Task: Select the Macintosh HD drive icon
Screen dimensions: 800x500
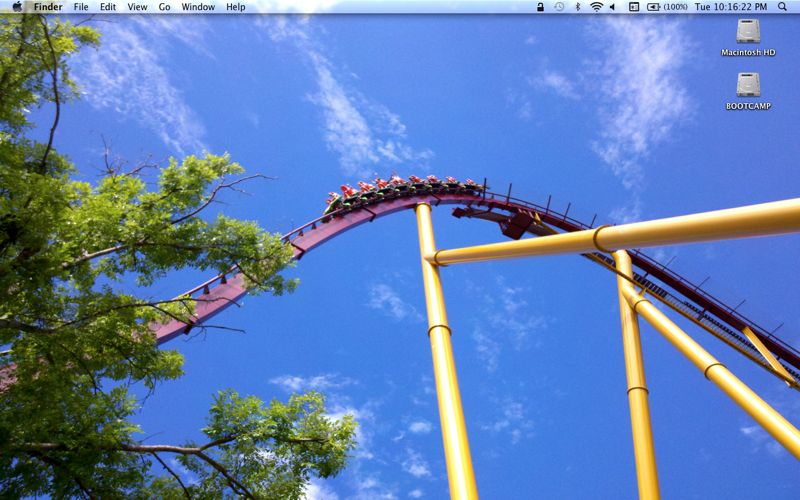Action: point(748,31)
